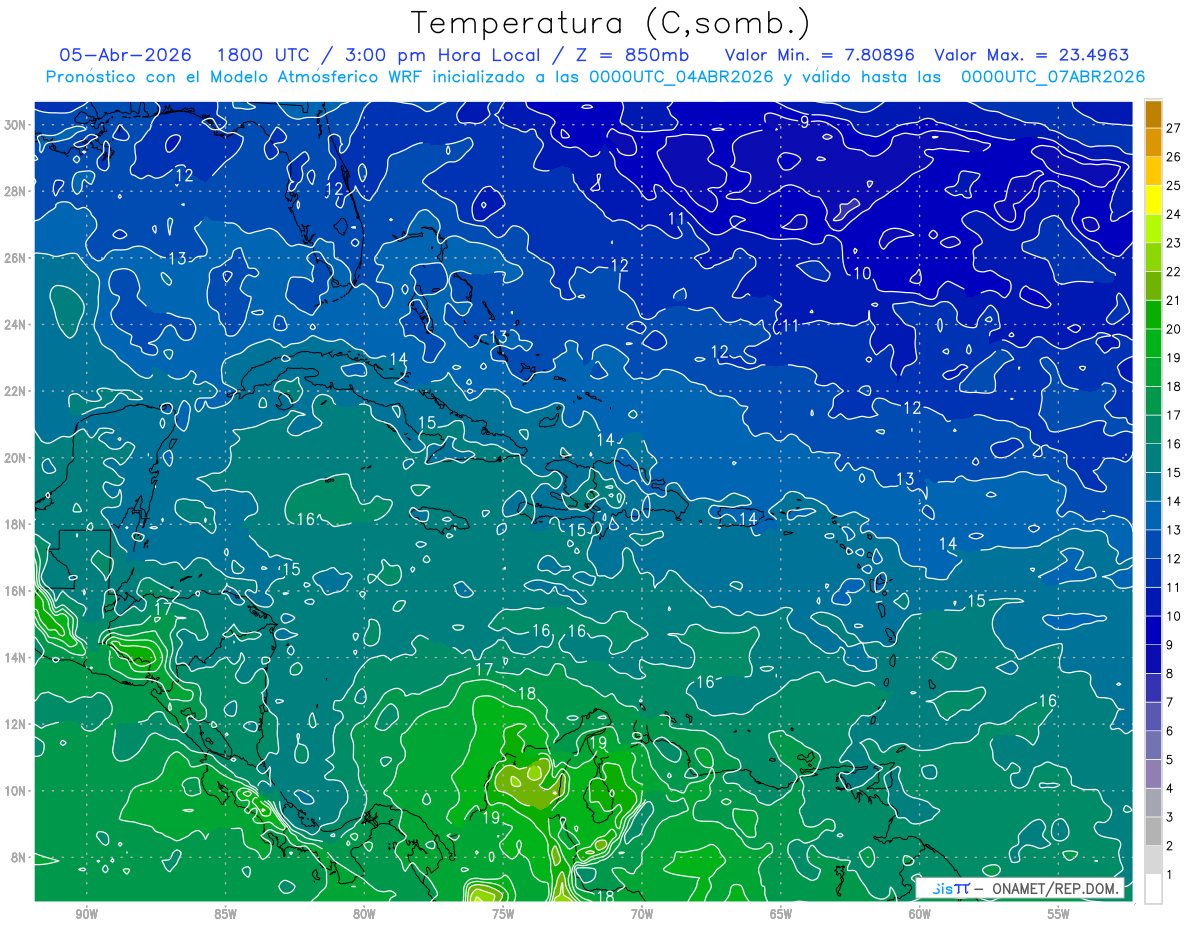This screenshot has height=927, width=1200.
Task: Click the 16 contour label near 82W
Action: pyautogui.click(x=306, y=518)
